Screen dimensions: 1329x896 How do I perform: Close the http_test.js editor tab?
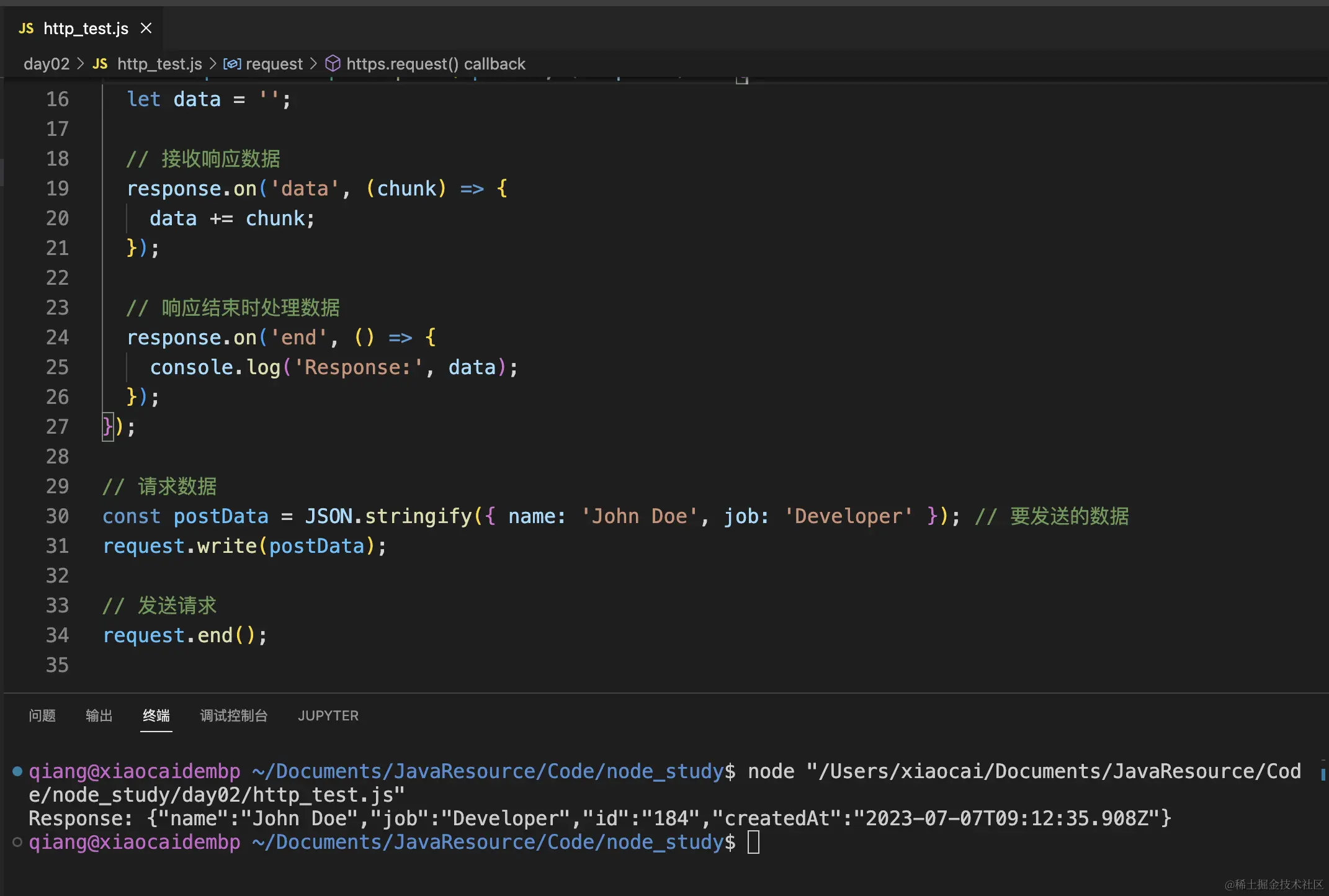(x=146, y=29)
